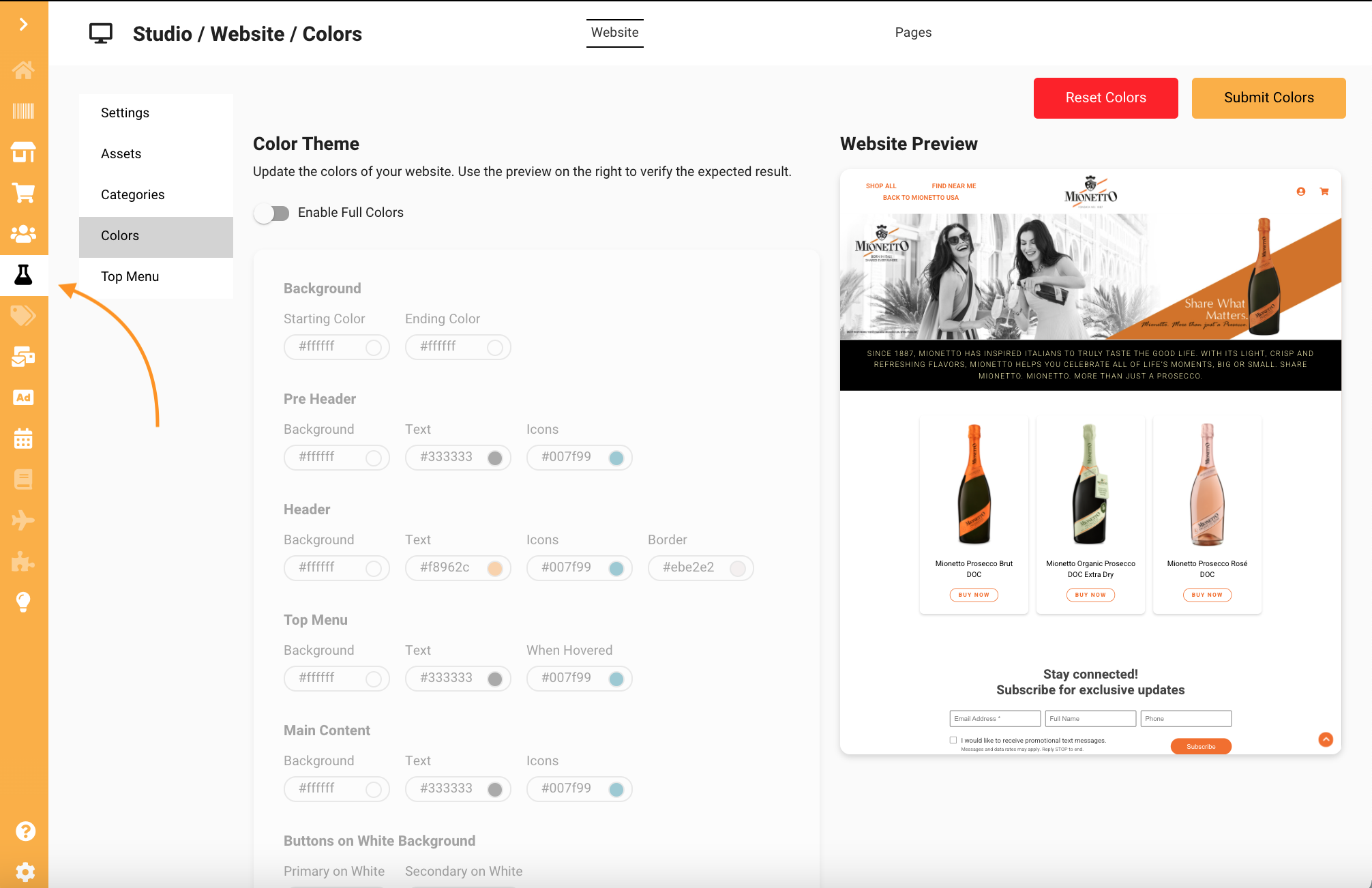Click the scroll-to-top arrow in preview

pyautogui.click(x=1326, y=739)
